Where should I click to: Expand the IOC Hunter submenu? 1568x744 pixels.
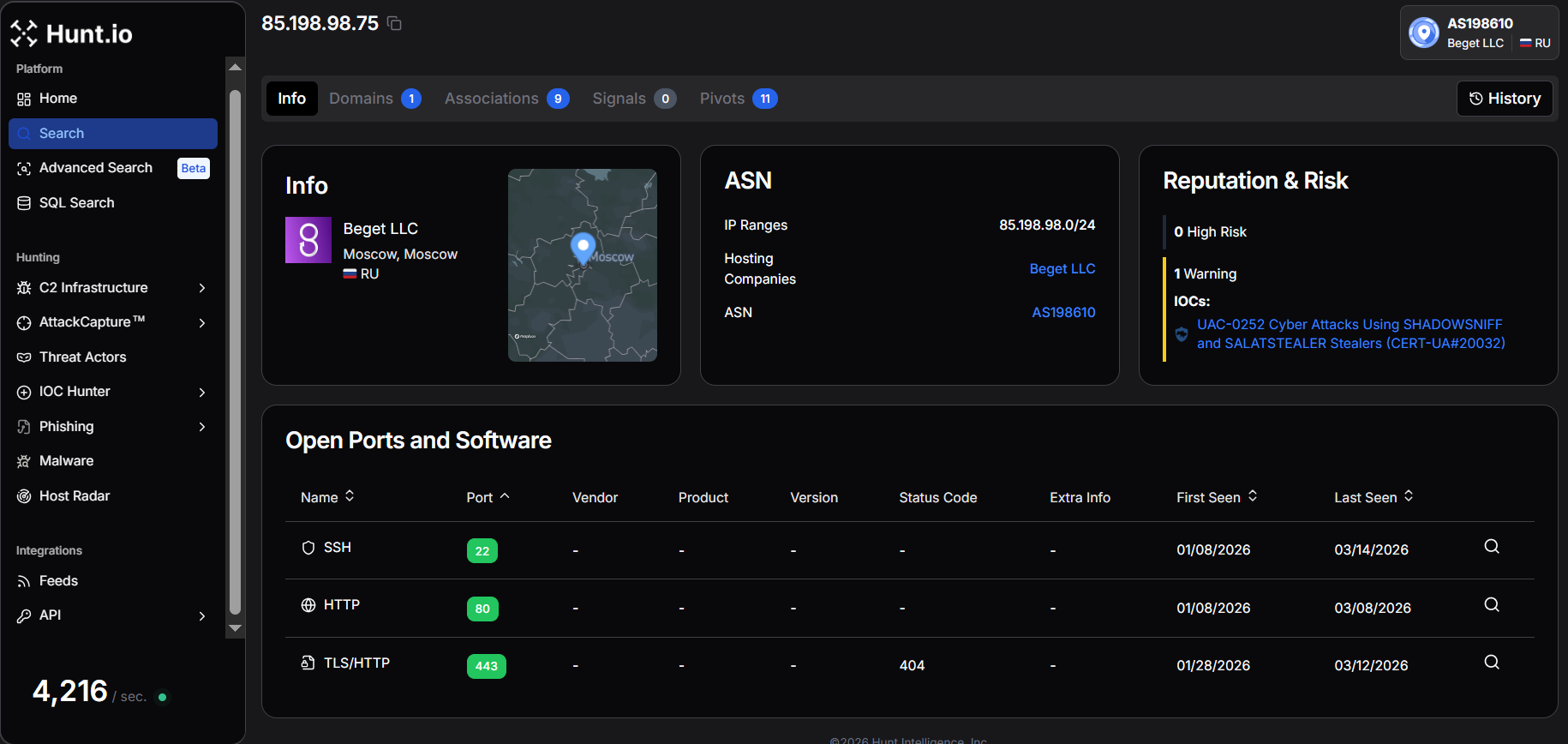[x=201, y=393]
